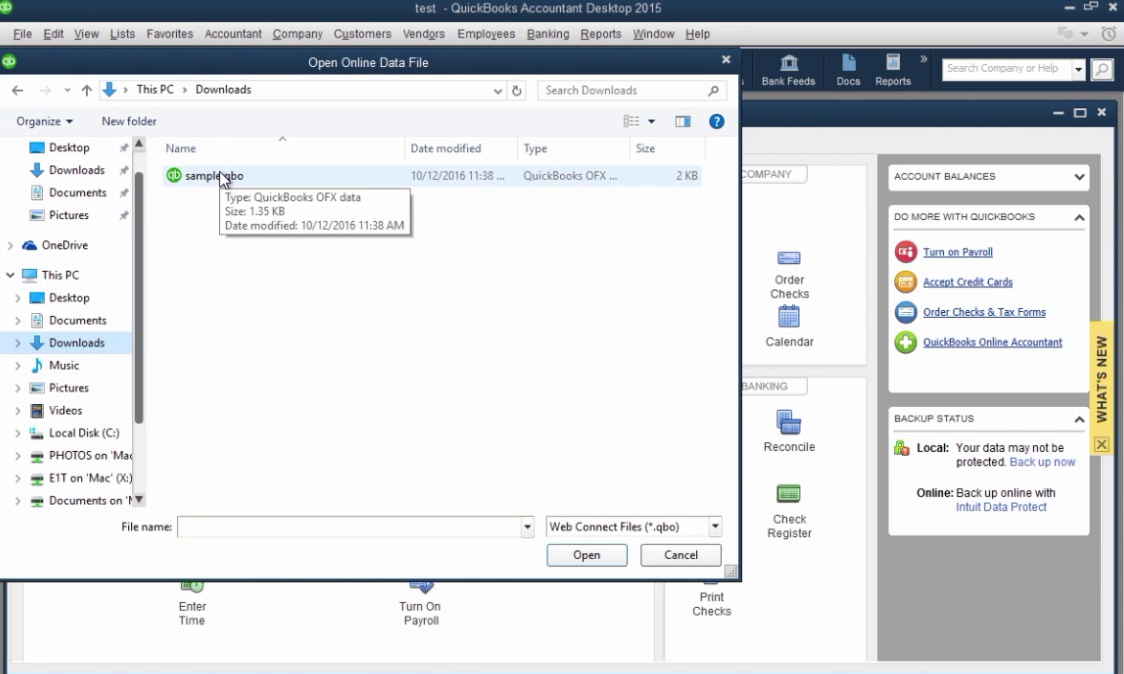Click the refresh button next to address bar
The width and height of the screenshot is (1124, 674).
(x=516, y=90)
